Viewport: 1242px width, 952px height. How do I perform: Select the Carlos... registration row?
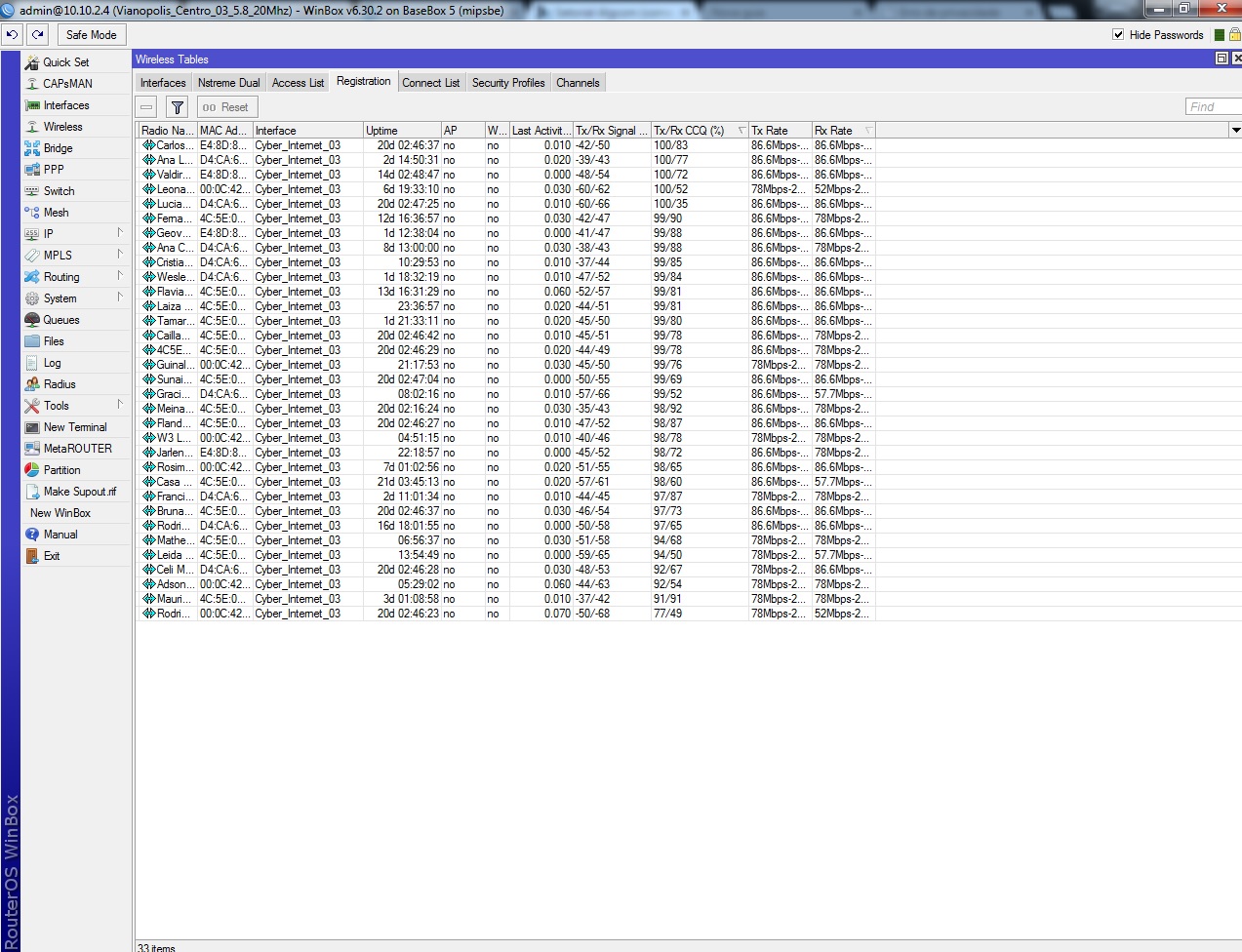506,145
